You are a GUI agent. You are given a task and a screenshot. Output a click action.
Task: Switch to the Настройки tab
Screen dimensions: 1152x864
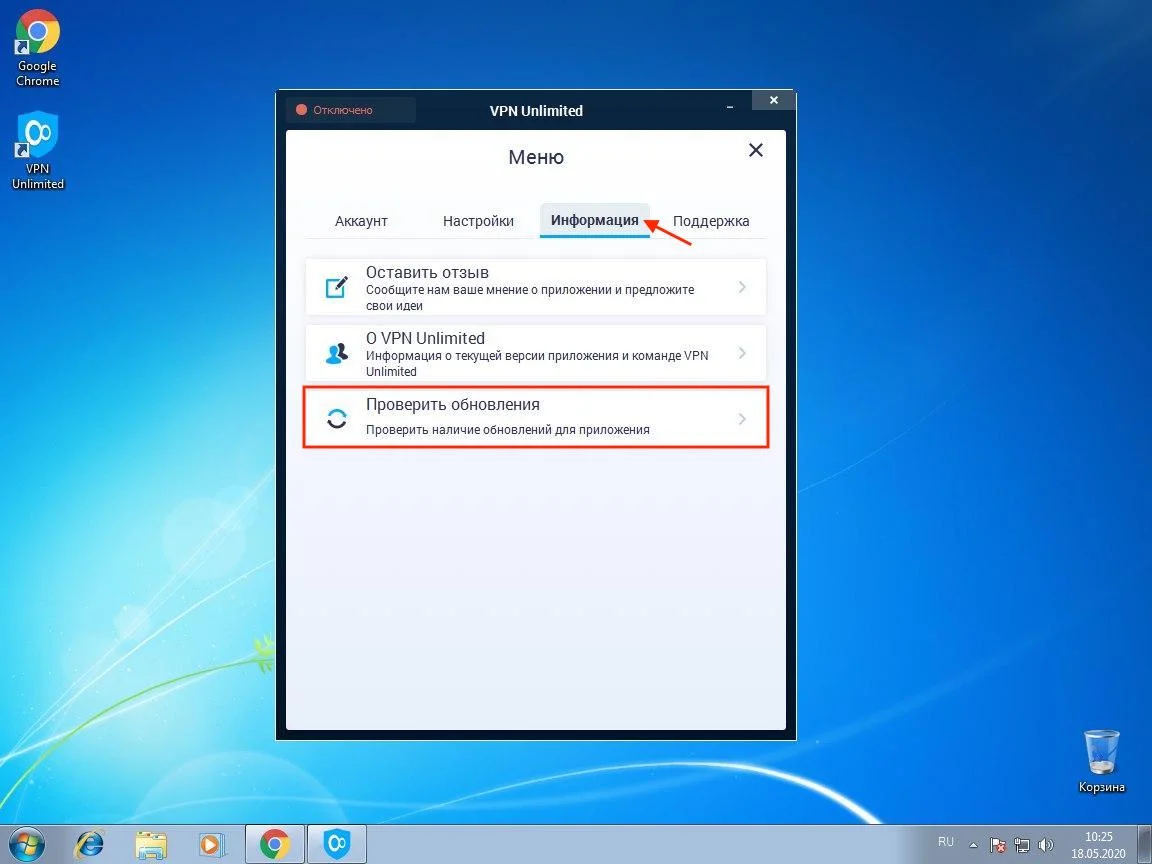coord(478,221)
